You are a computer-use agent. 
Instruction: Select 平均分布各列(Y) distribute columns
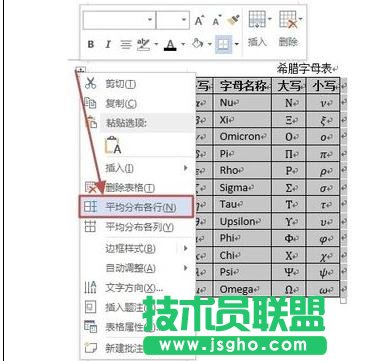pos(138,228)
